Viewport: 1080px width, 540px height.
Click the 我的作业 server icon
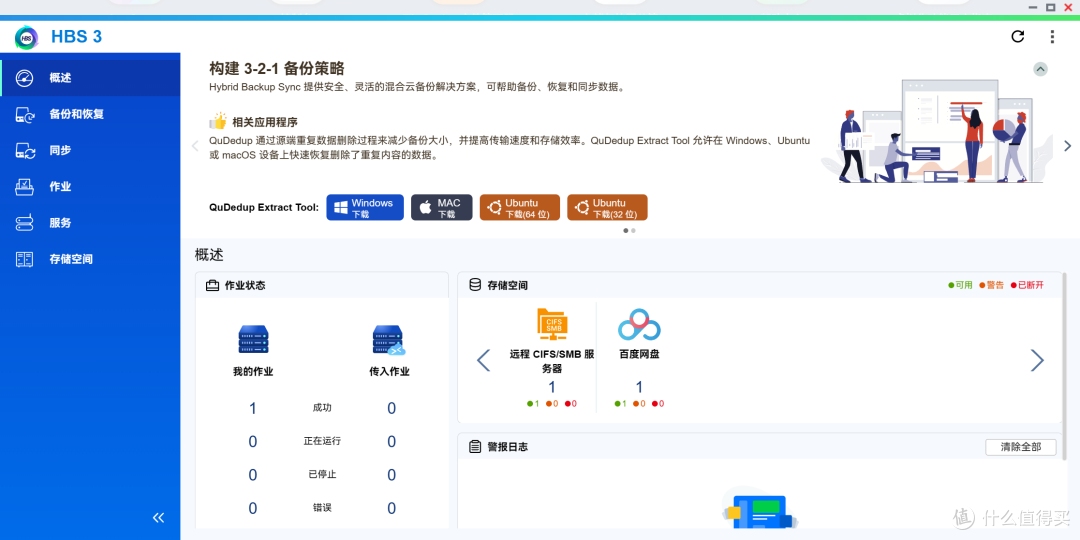point(253,340)
